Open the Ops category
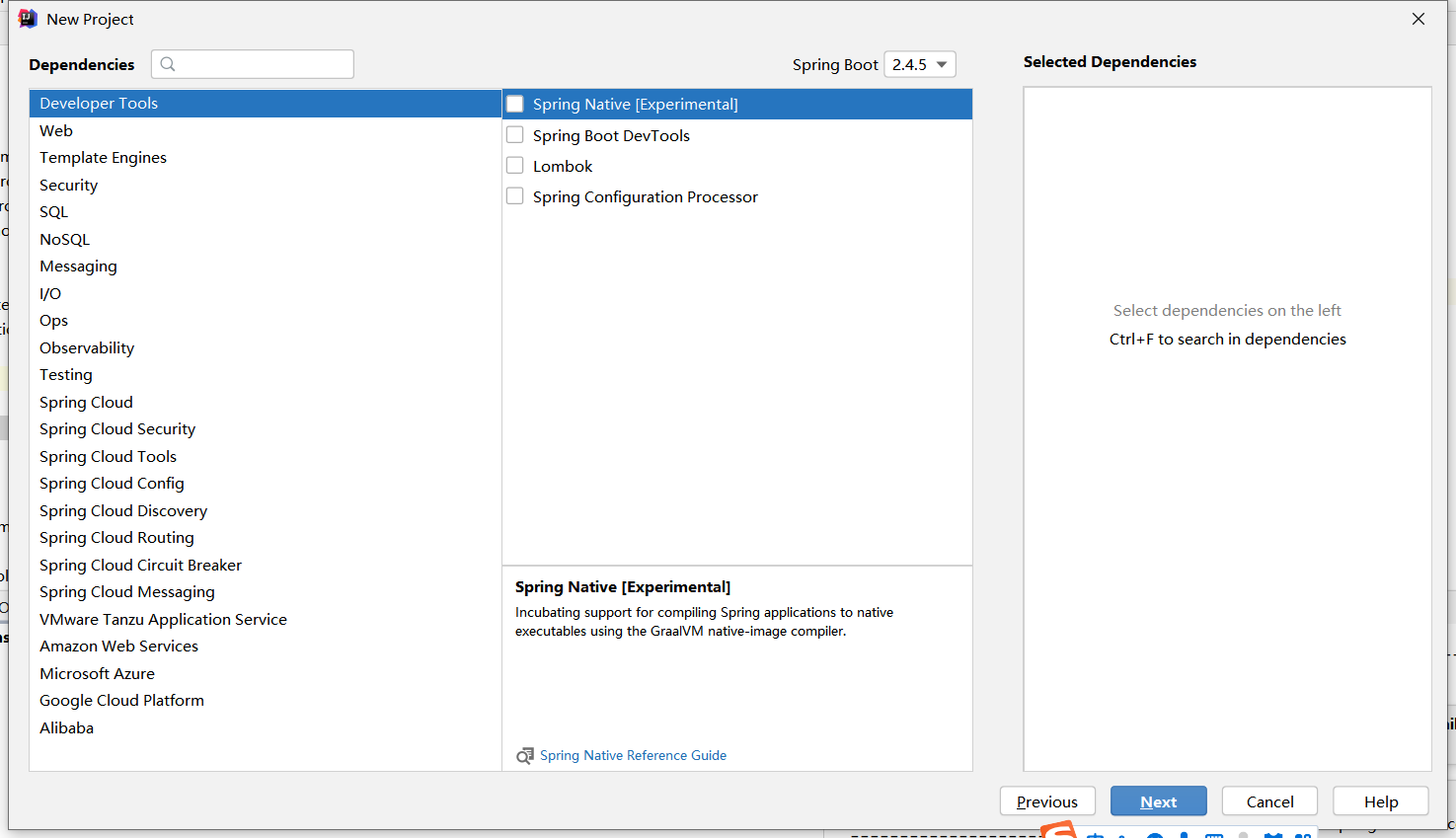Image resolution: width=1456 pixels, height=838 pixels. [x=266, y=321]
